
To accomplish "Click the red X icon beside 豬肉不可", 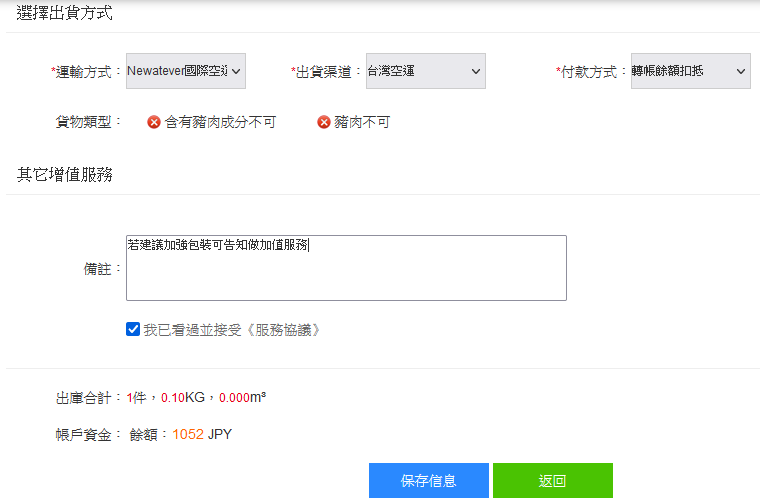I will point(324,122).
